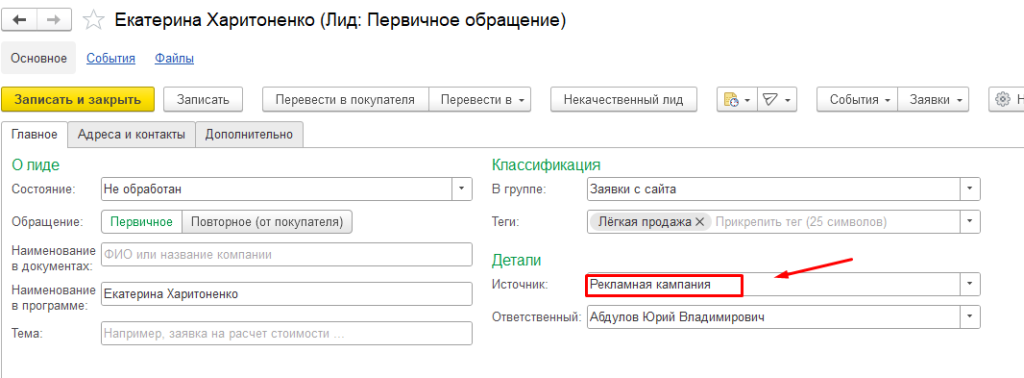The height and width of the screenshot is (378, 1024).
Task: Open the В группе dropdown arrow
Action: click(970, 189)
